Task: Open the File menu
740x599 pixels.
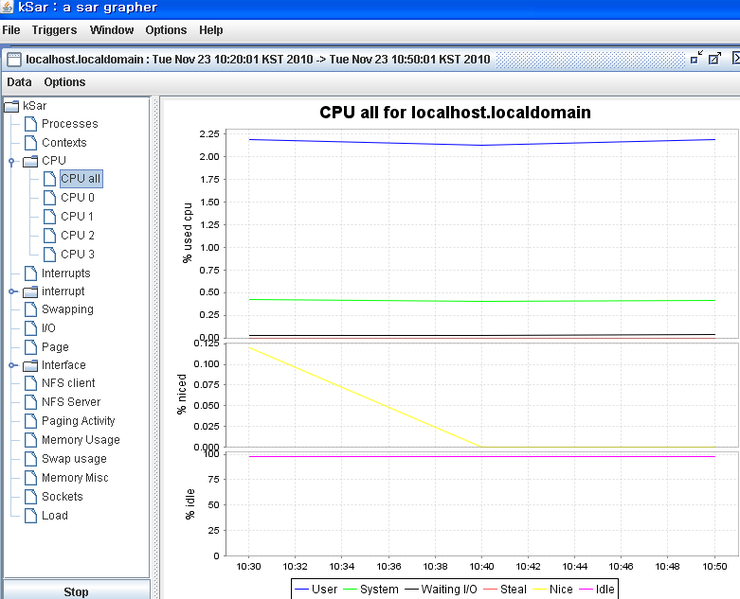Action: (x=11, y=30)
